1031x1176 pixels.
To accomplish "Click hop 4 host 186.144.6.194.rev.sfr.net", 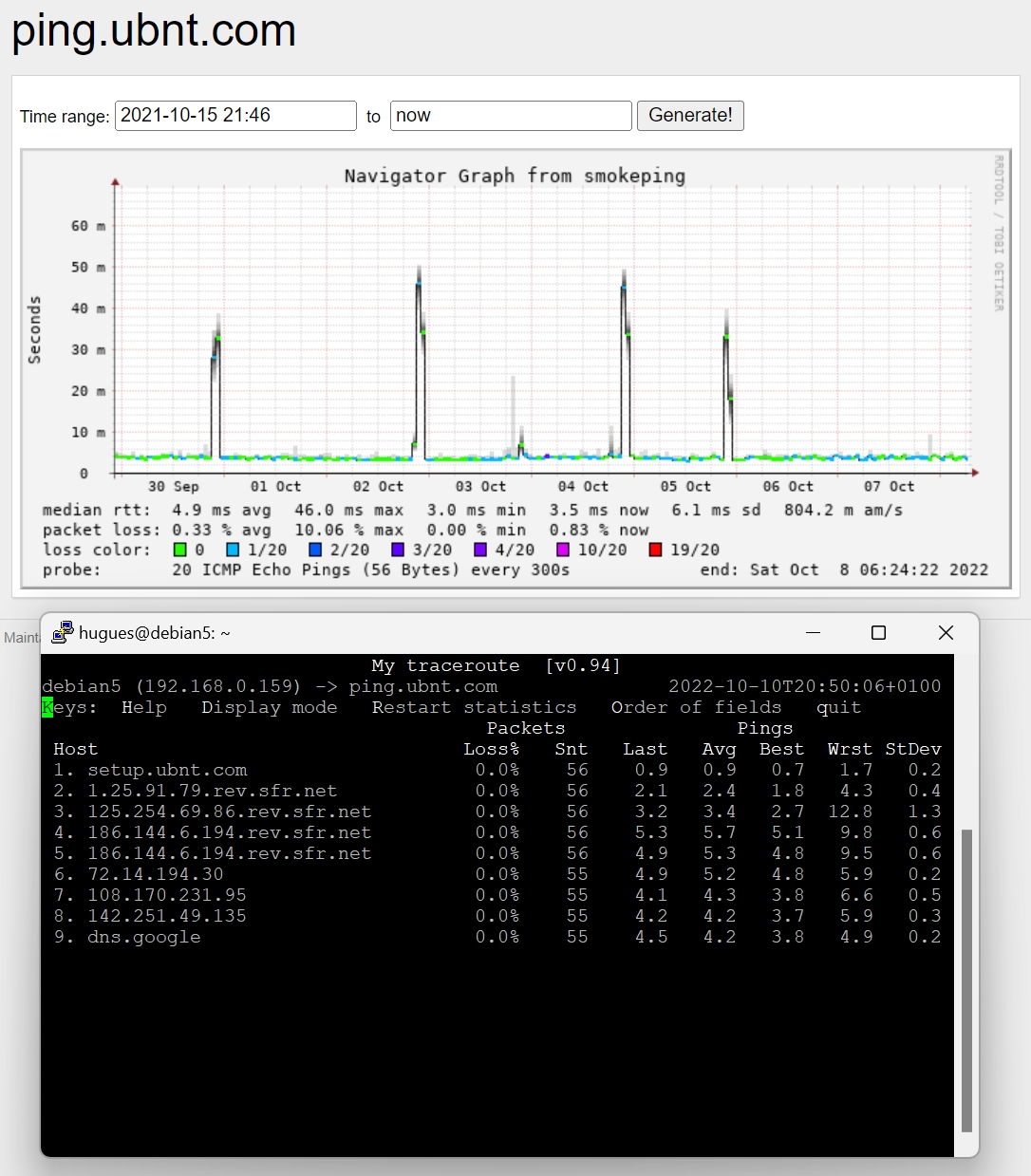I will pyautogui.click(x=230, y=832).
